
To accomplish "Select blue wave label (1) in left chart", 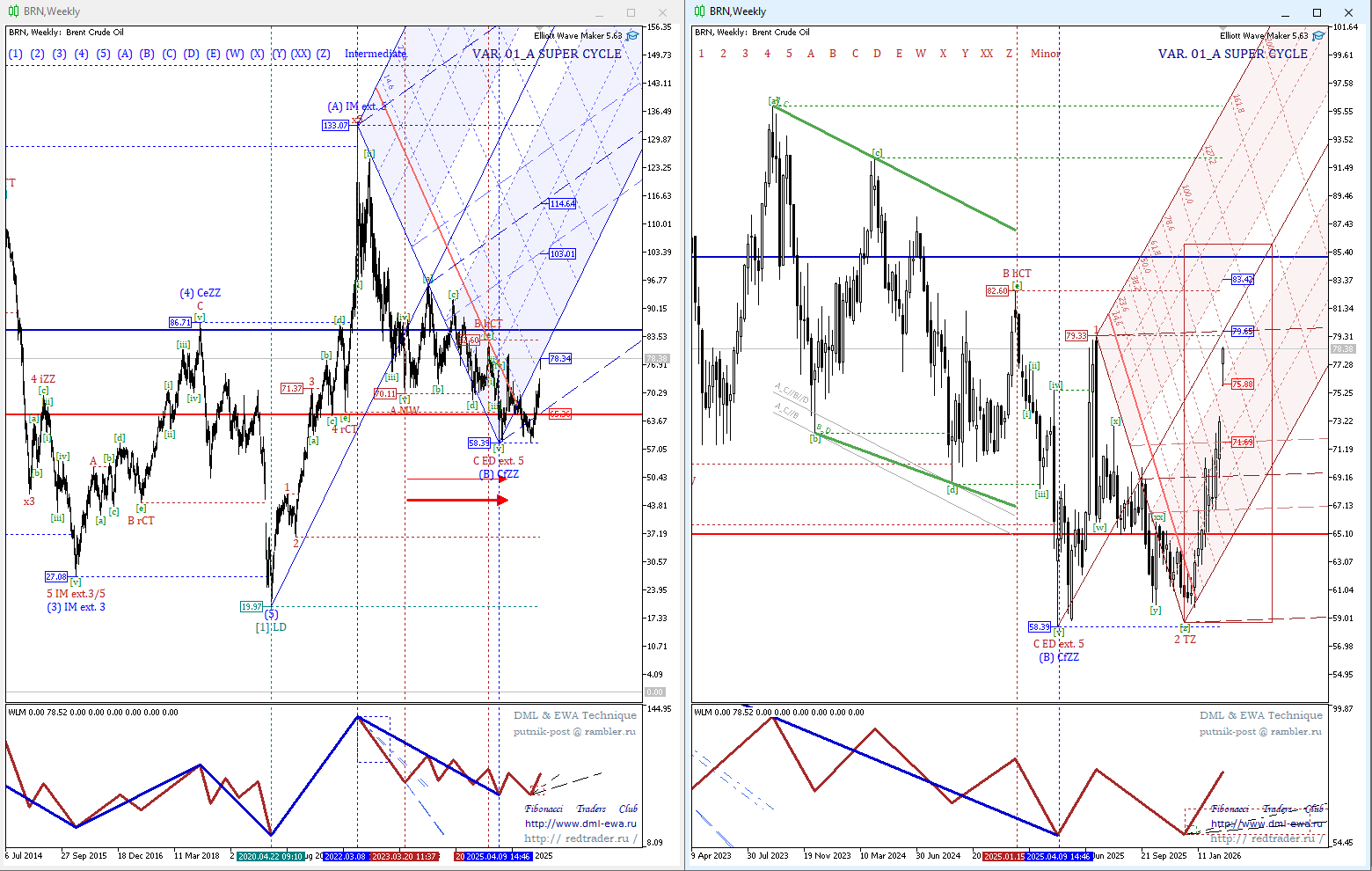I will (x=15, y=54).
